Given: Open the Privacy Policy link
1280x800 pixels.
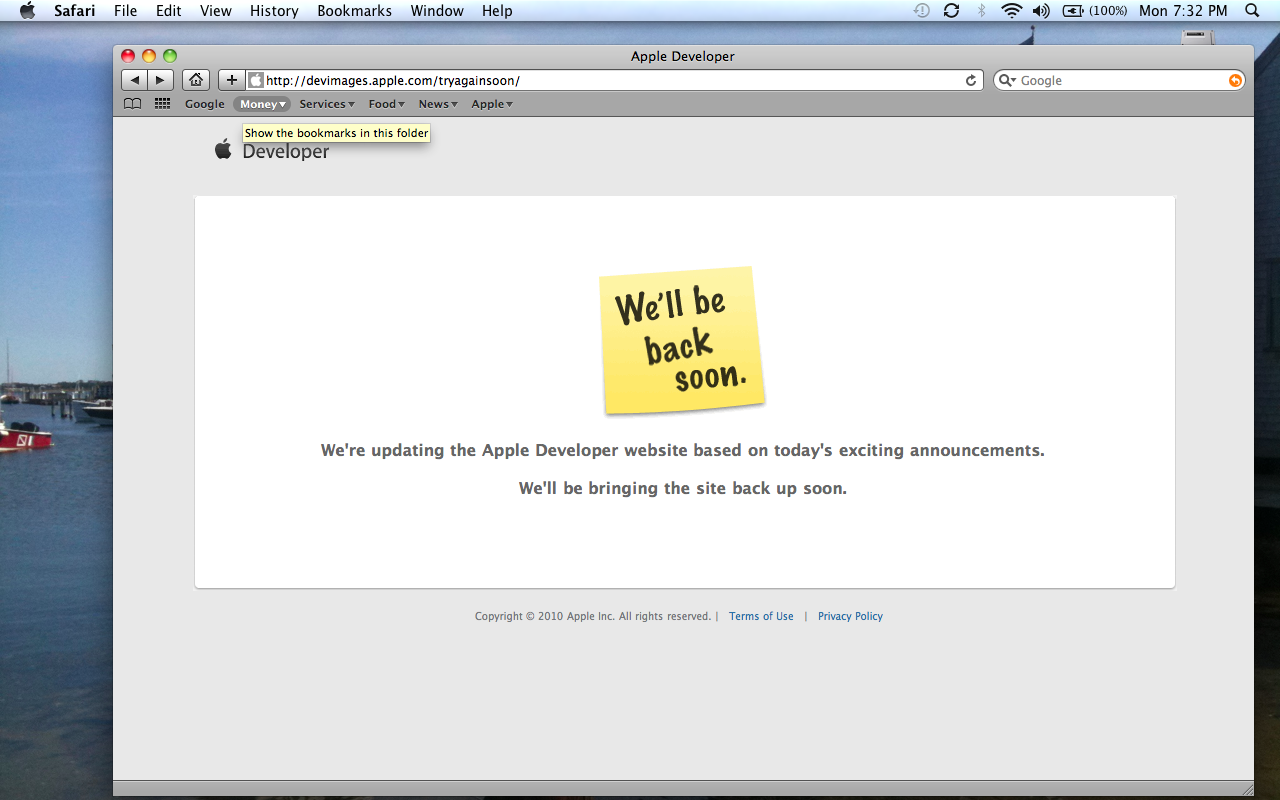Looking at the screenshot, I should [850, 616].
